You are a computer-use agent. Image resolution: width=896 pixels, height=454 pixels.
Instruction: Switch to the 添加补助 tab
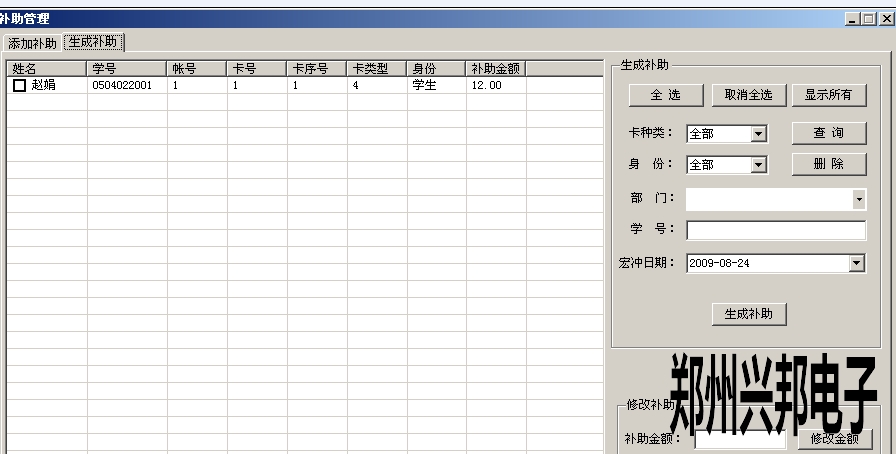[33, 43]
